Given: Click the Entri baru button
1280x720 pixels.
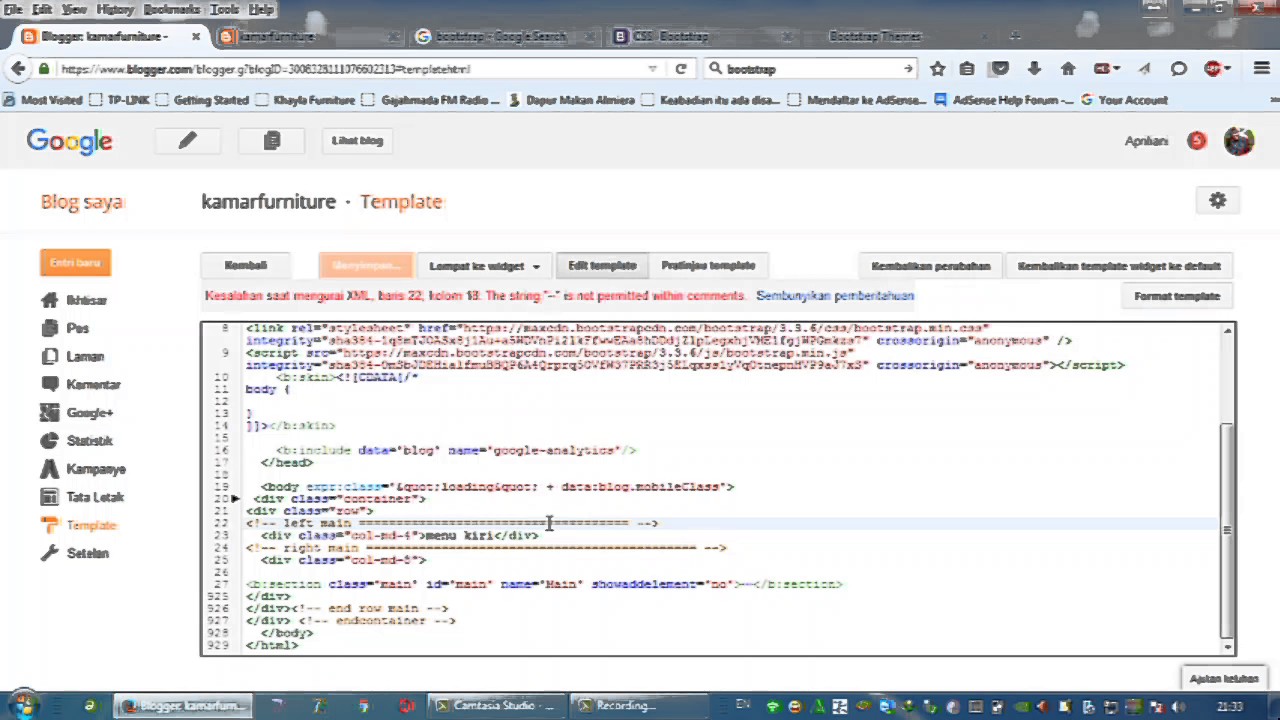Looking at the screenshot, I should [x=75, y=263].
